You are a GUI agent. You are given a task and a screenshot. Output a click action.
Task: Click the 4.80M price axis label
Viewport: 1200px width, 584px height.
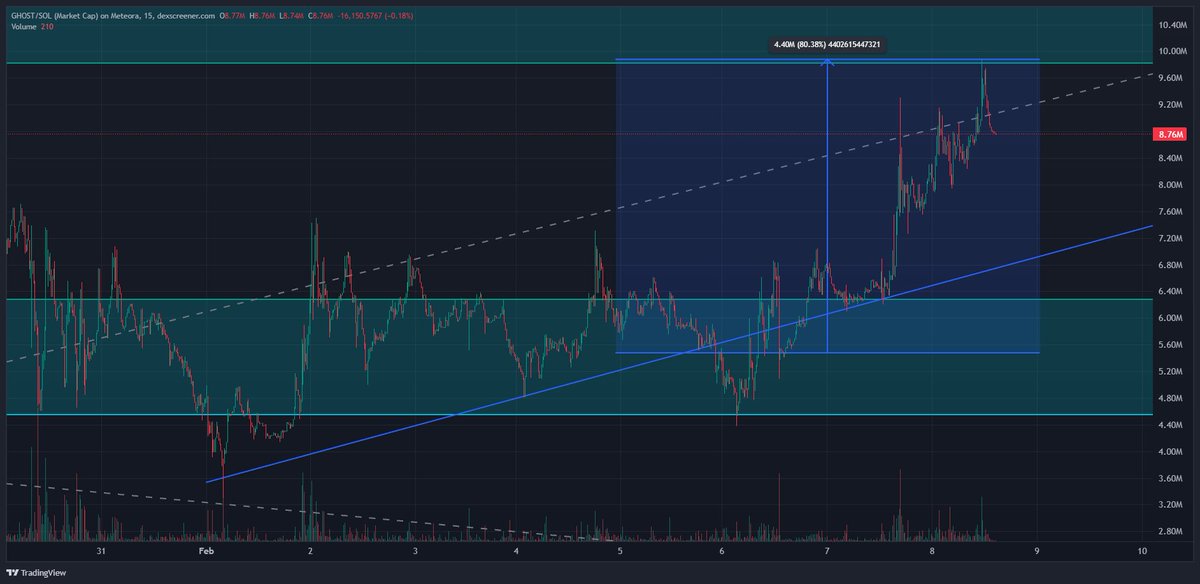[1172, 398]
